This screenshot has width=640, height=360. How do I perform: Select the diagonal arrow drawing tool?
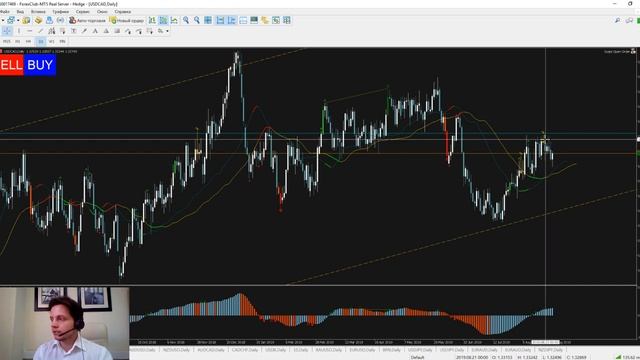pos(84,31)
